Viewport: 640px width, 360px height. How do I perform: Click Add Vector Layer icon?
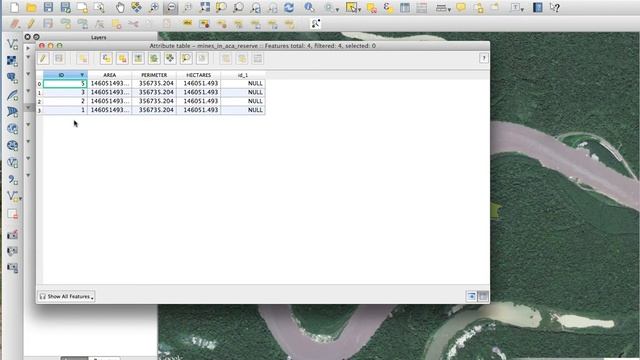coord(12,44)
